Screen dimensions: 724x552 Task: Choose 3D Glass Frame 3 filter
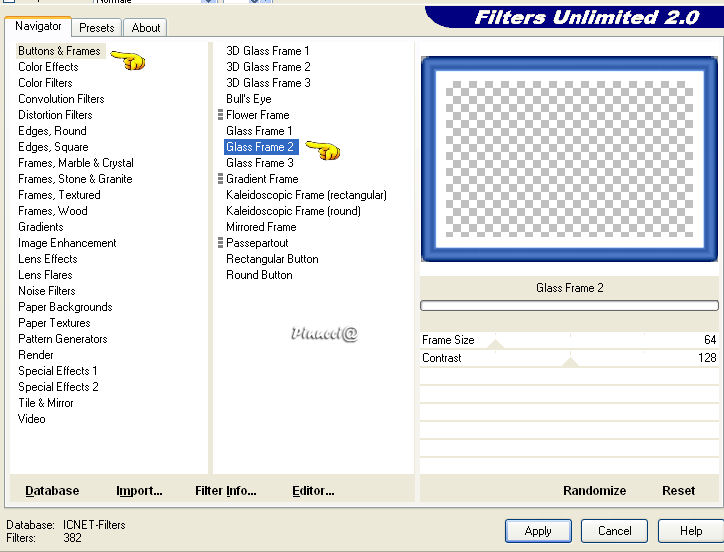click(x=268, y=83)
